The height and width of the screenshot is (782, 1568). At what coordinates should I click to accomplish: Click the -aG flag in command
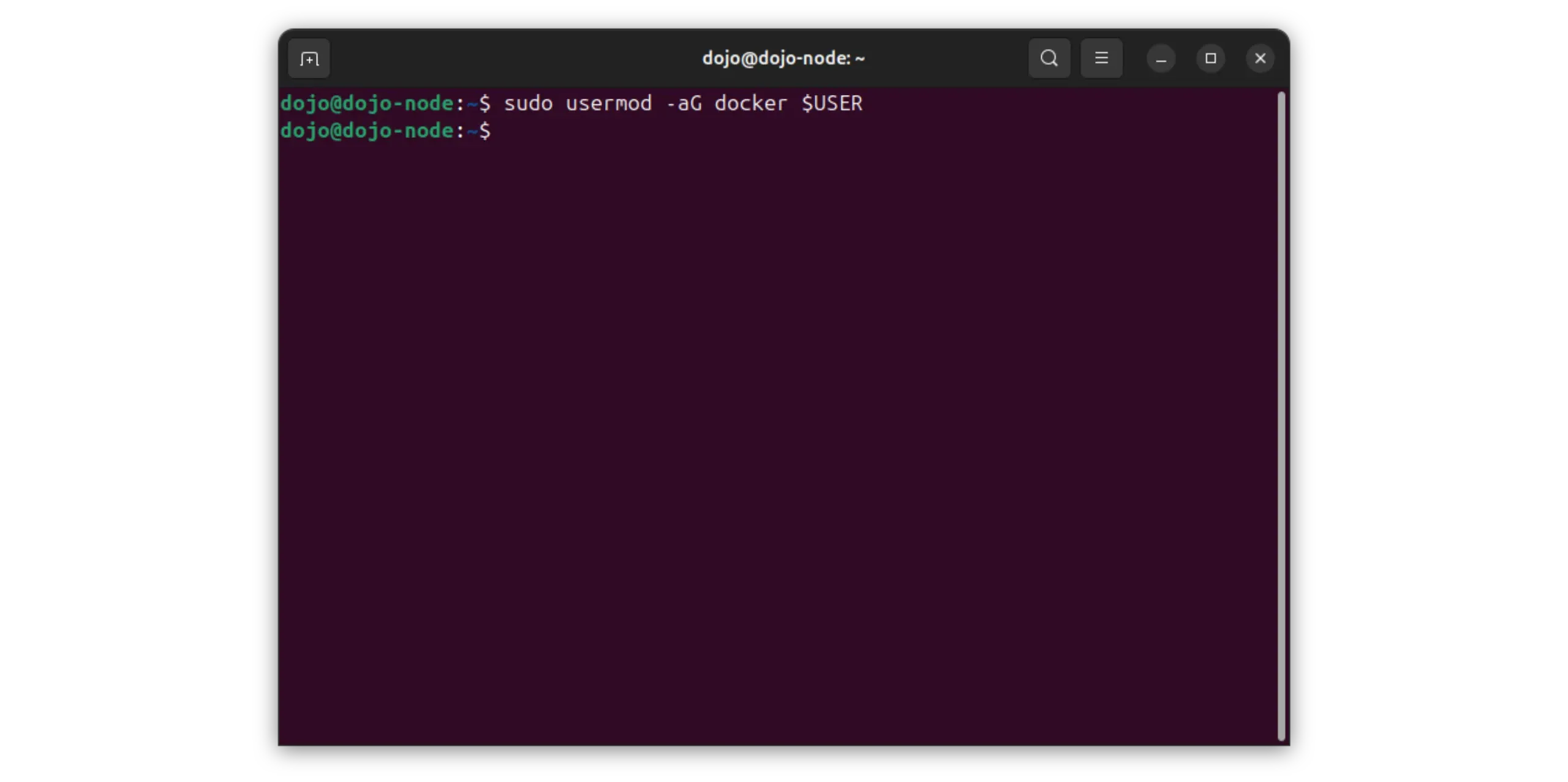(x=684, y=104)
